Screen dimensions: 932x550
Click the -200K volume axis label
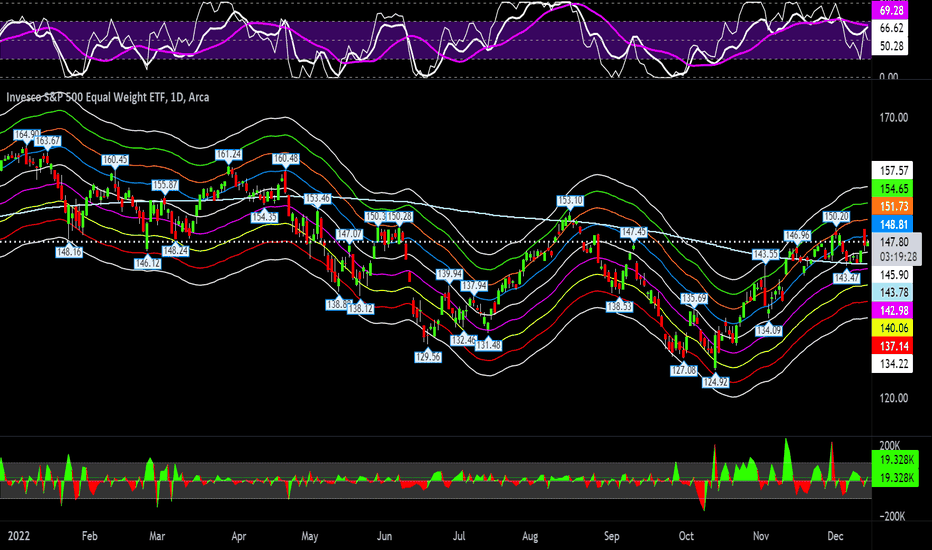[892, 517]
